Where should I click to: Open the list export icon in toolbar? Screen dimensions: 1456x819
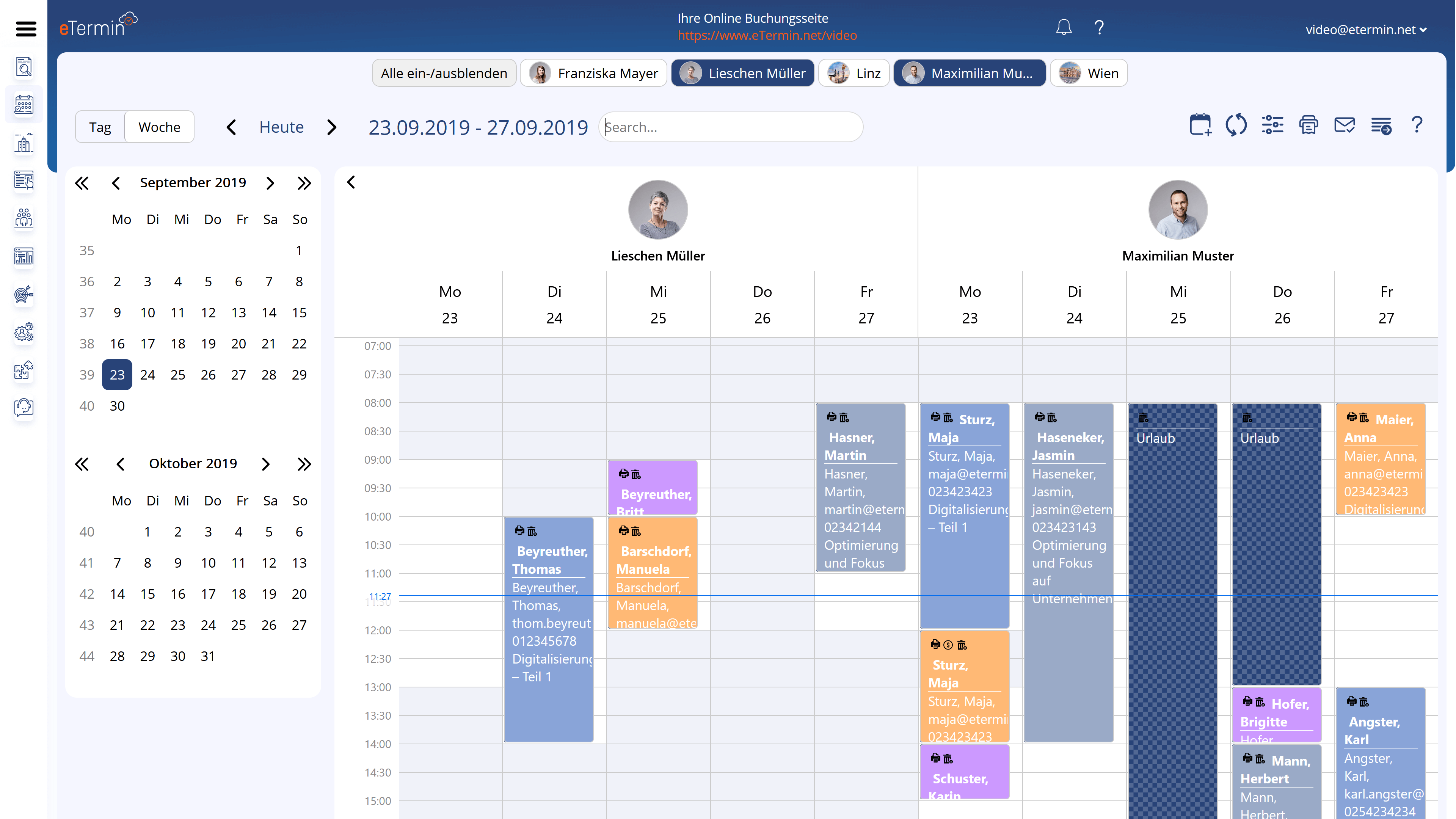1381,126
